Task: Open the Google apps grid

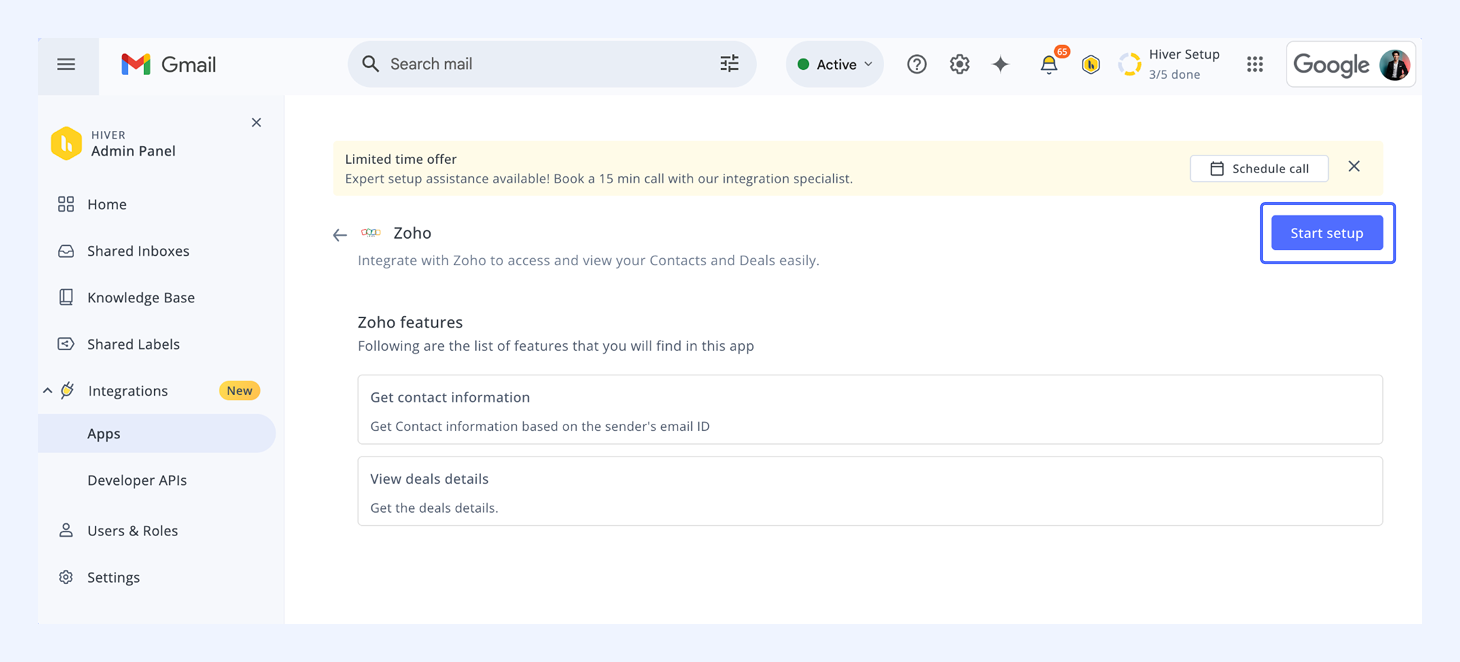Action: click(1255, 64)
